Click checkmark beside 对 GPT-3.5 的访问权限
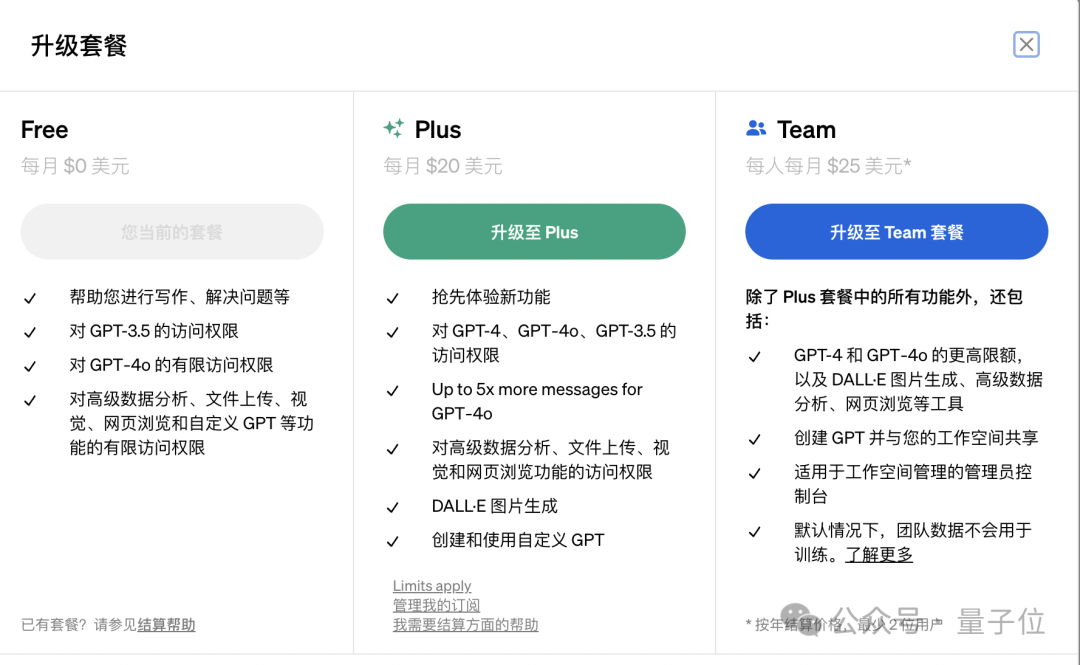Screen dimensions: 1080x665 (30, 332)
